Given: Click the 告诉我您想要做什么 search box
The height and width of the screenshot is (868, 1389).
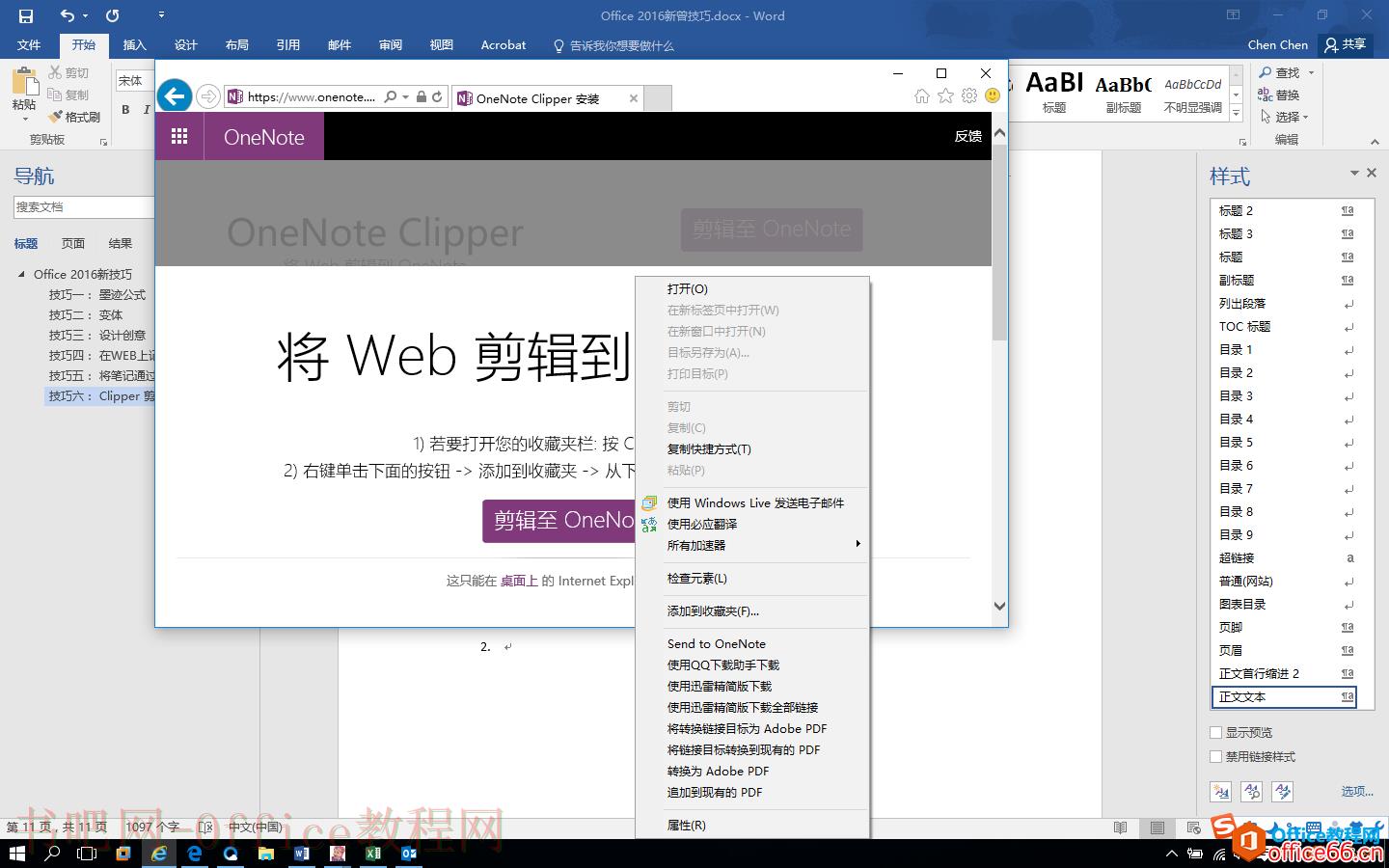Looking at the screenshot, I should click(613, 45).
